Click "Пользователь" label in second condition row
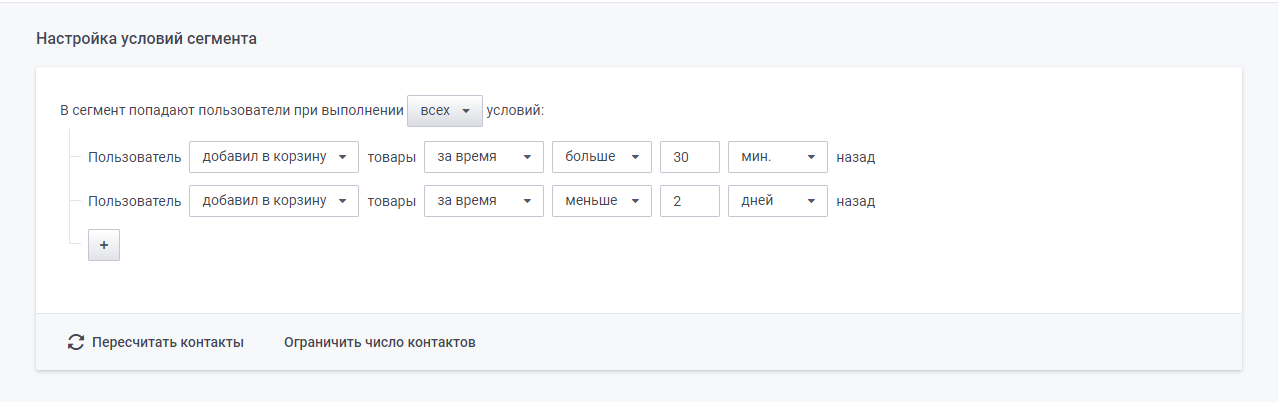This screenshot has width=1278, height=402. click(x=135, y=201)
